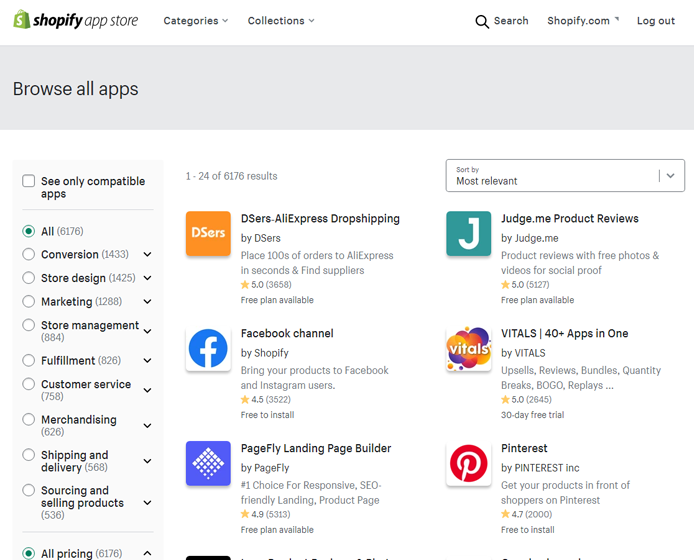
Task: Open the PageFly app icon
Action: coord(208,463)
